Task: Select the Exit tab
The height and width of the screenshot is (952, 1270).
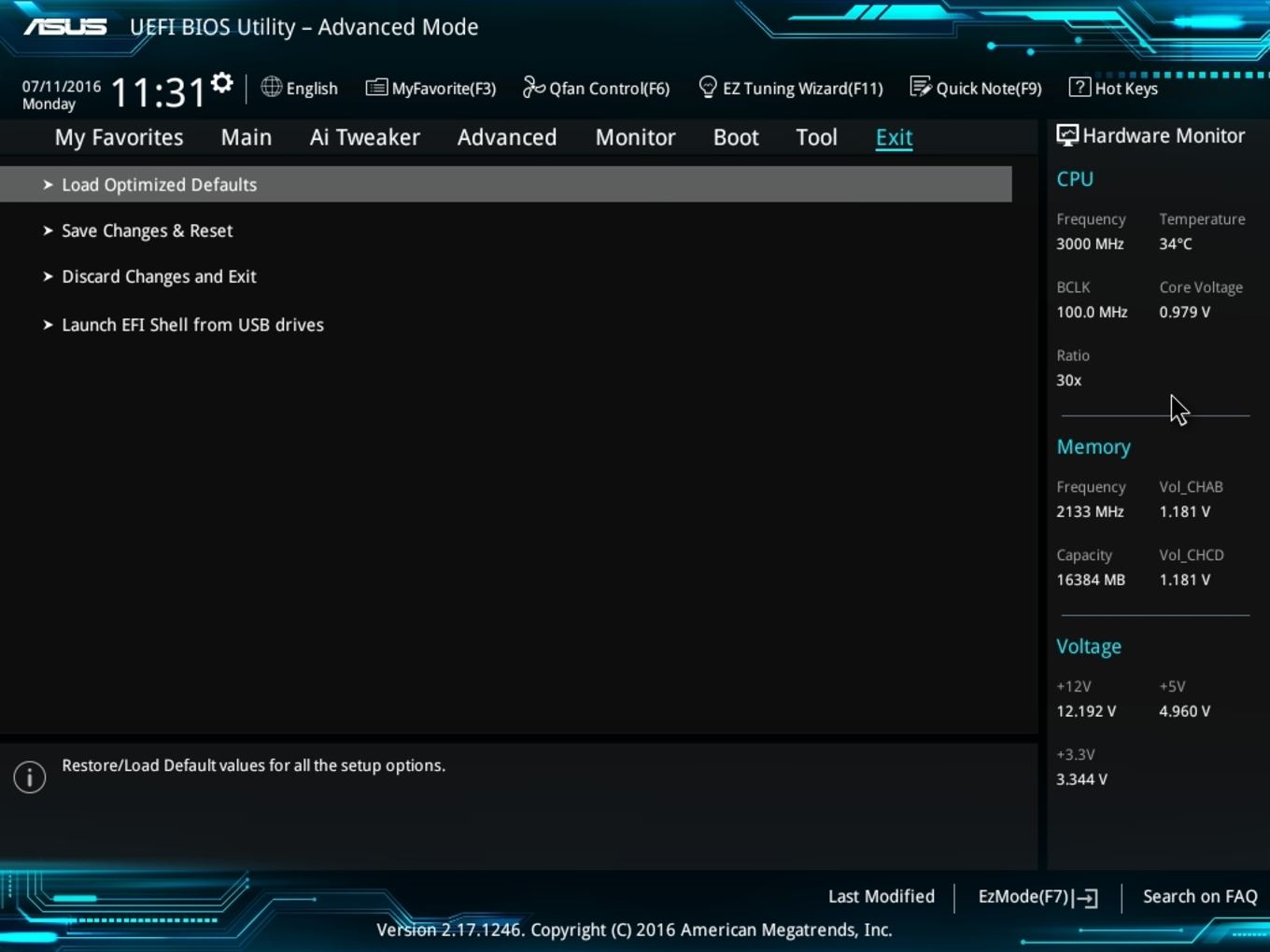Action: [894, 137]
